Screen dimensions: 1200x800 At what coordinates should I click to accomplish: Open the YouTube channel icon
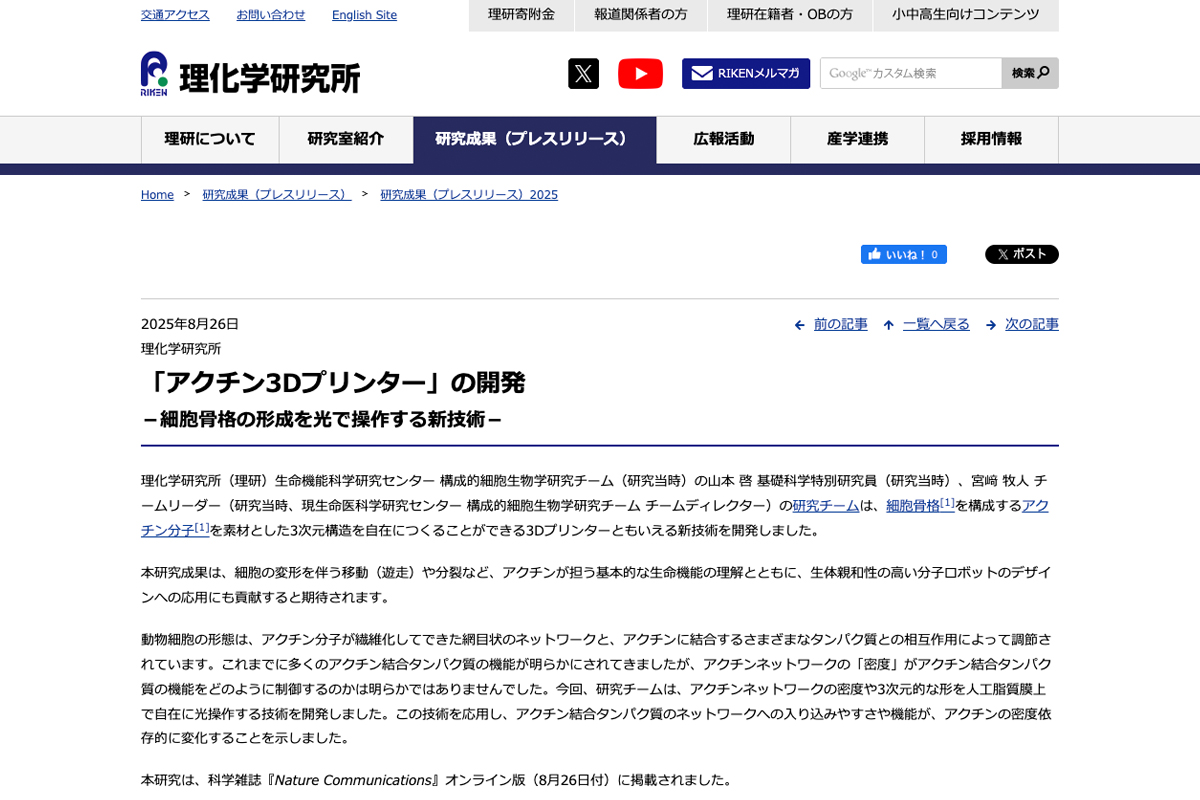point(640,74)
